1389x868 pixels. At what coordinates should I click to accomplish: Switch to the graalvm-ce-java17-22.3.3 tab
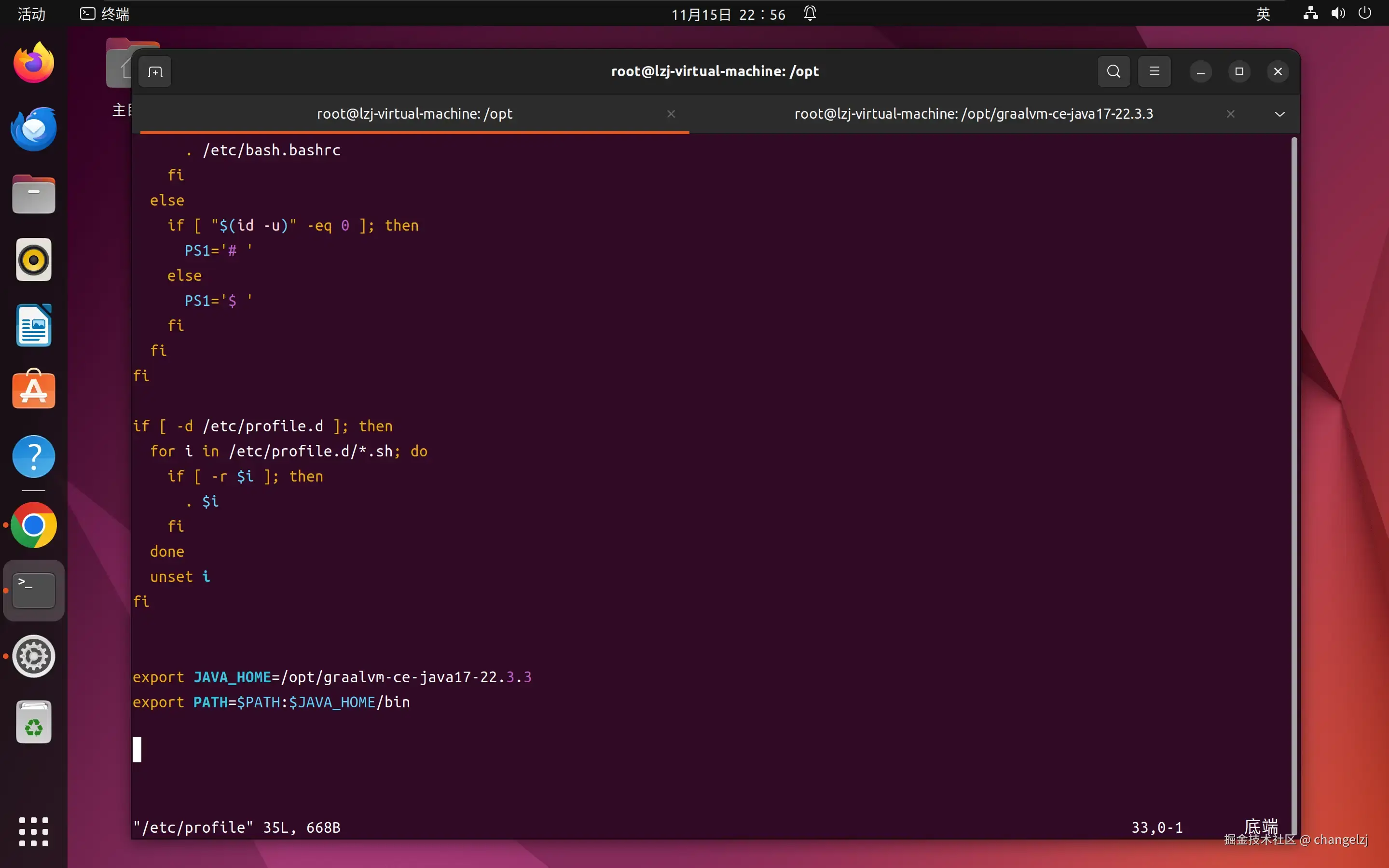coord(974,114)
